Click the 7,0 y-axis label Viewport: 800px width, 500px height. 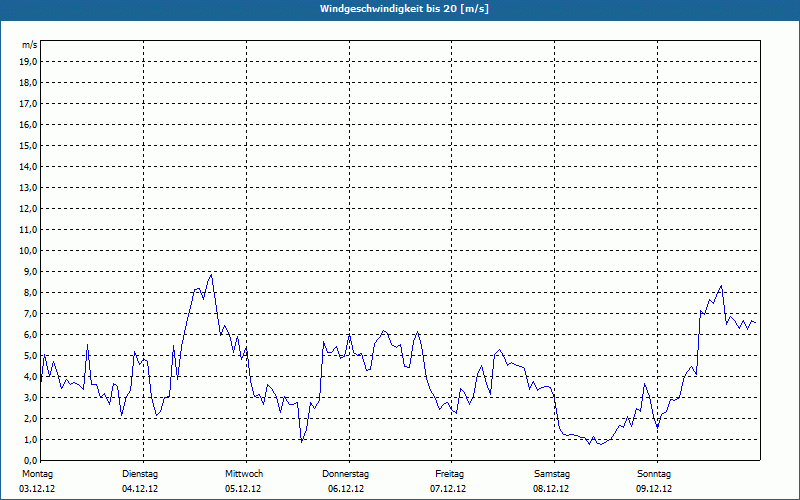(x=30, y=313)
